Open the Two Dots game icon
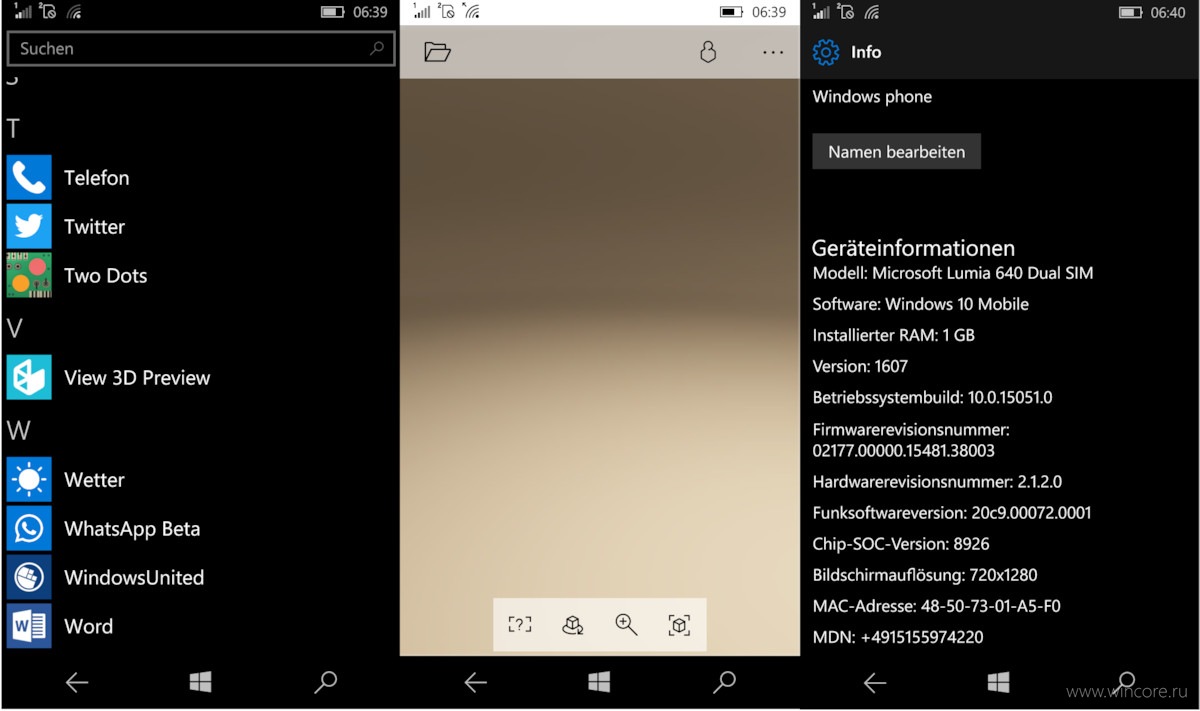 coord(29,275)
